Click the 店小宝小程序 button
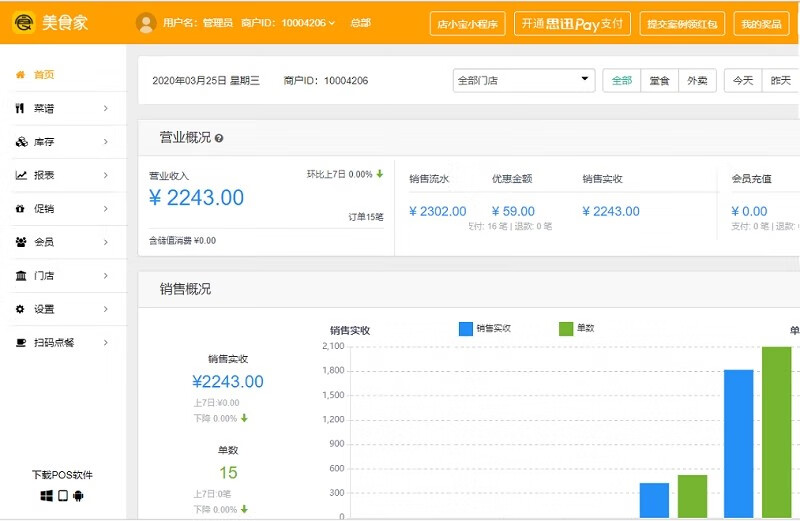The image size is (800, 521). pos(467,24)
